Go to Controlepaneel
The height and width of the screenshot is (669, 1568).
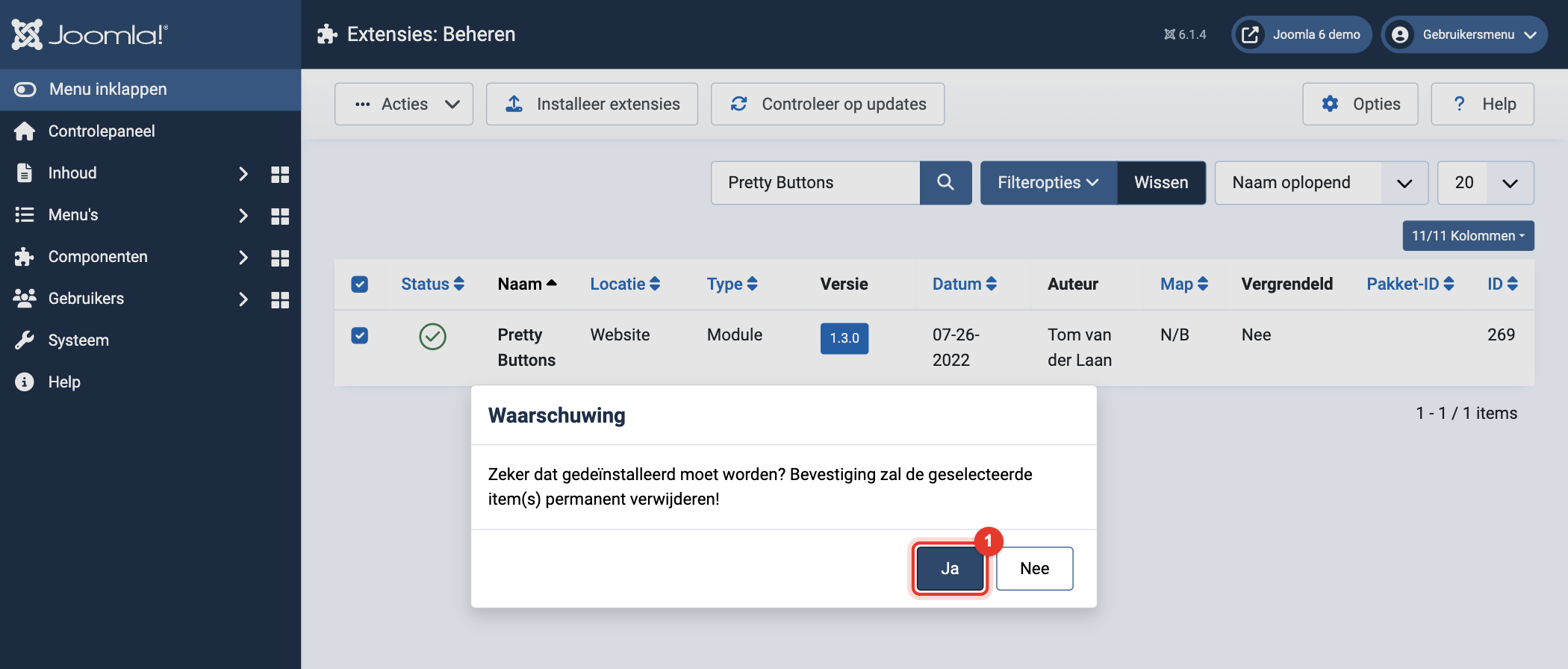pyautogui.click(x=102, y=131)
